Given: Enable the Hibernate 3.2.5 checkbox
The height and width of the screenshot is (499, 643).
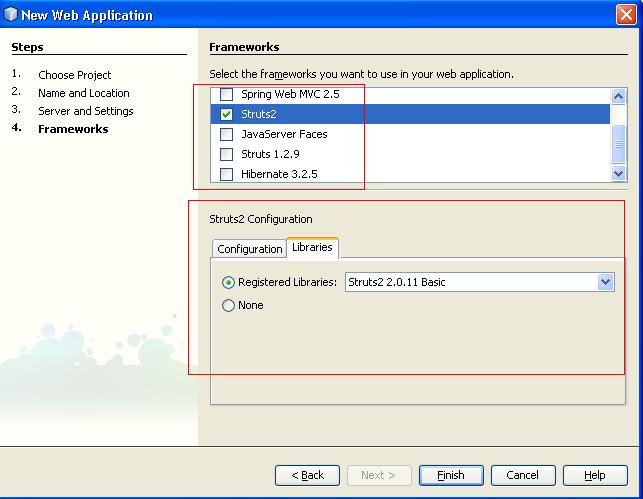Looking at the screenshot, I should click(226, 174).
